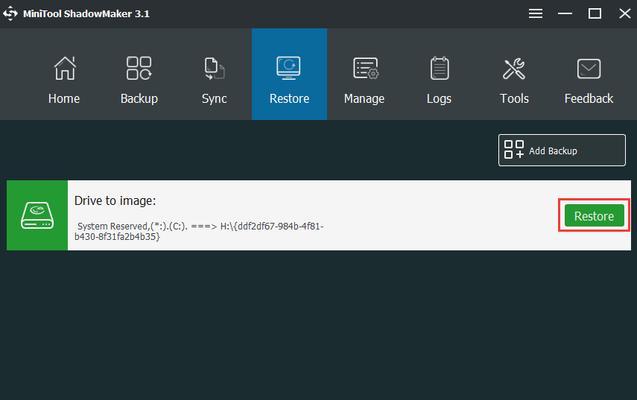
Task: Open the Tools wrench icon
Action: coord(514,68)
